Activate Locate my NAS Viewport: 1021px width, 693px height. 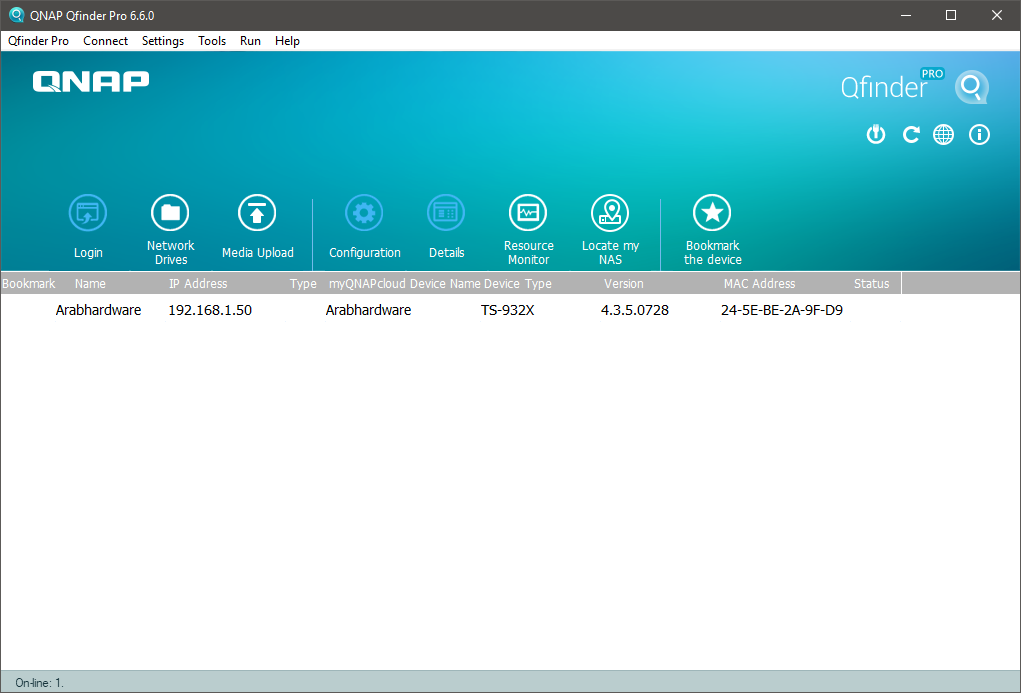[610, 213]
